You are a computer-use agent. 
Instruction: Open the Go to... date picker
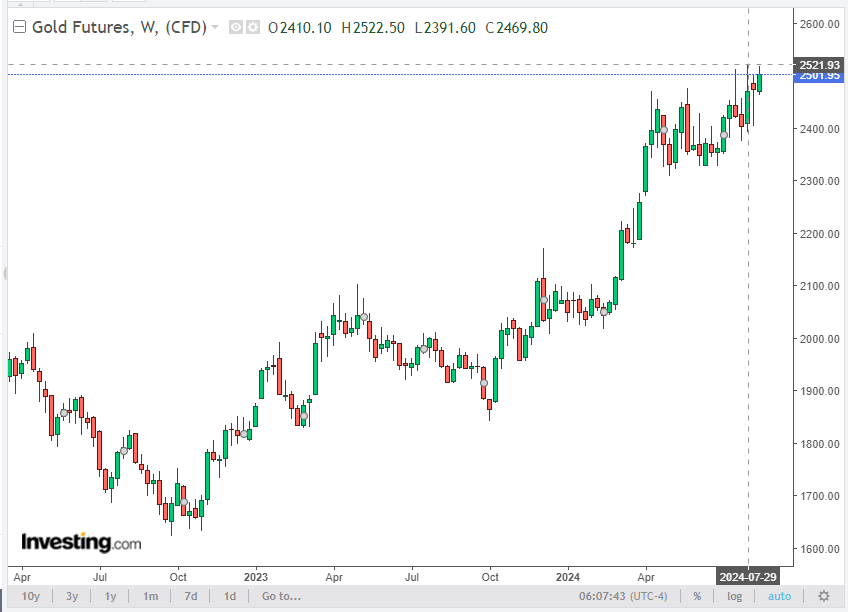click(x=281, y=596)
